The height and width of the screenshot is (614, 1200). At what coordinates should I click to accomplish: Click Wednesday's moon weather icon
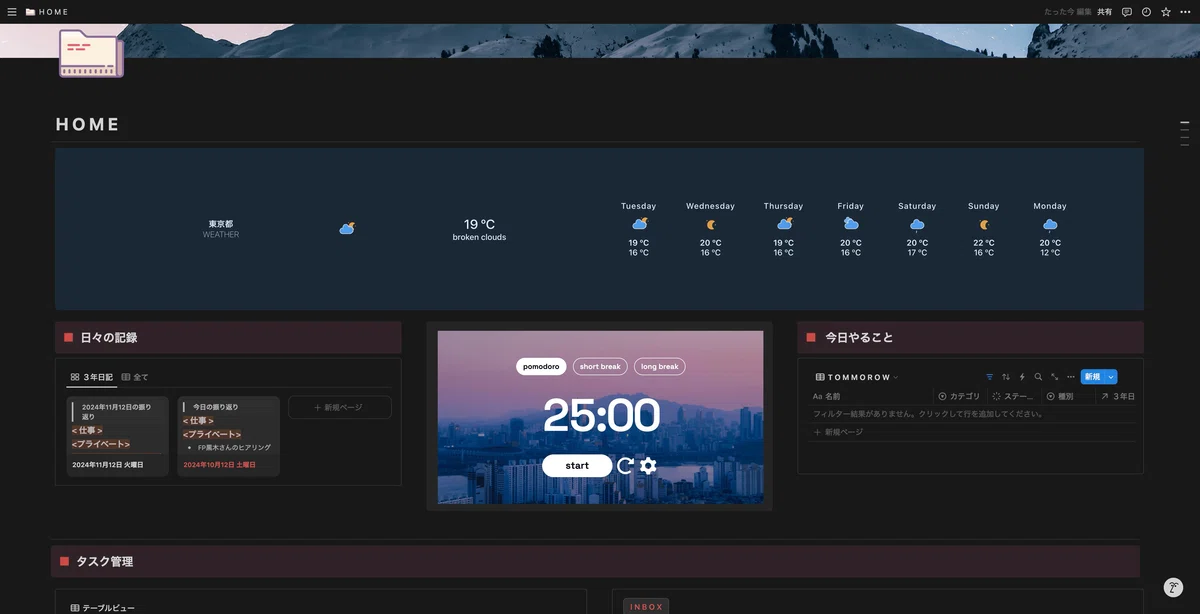(711, 224)
